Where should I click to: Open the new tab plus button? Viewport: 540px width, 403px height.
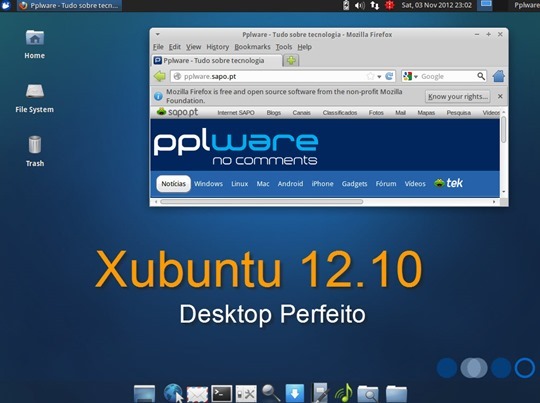[291, 61]
